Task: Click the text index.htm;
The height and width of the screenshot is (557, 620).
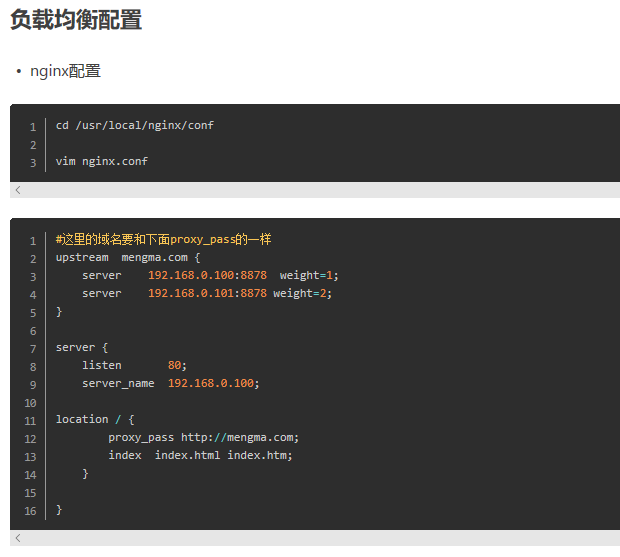Action: pos(260,455)
